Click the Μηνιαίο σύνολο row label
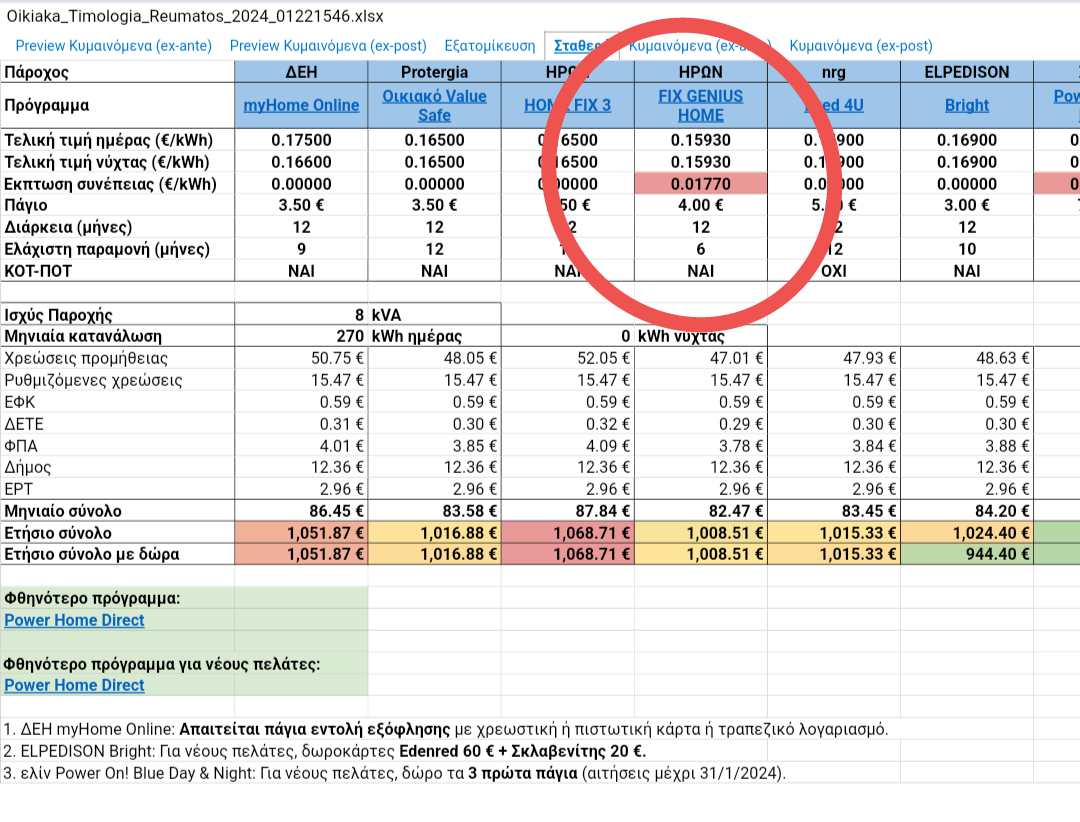The height and width of the screenshot is (822, 1080). click(63, 511)
